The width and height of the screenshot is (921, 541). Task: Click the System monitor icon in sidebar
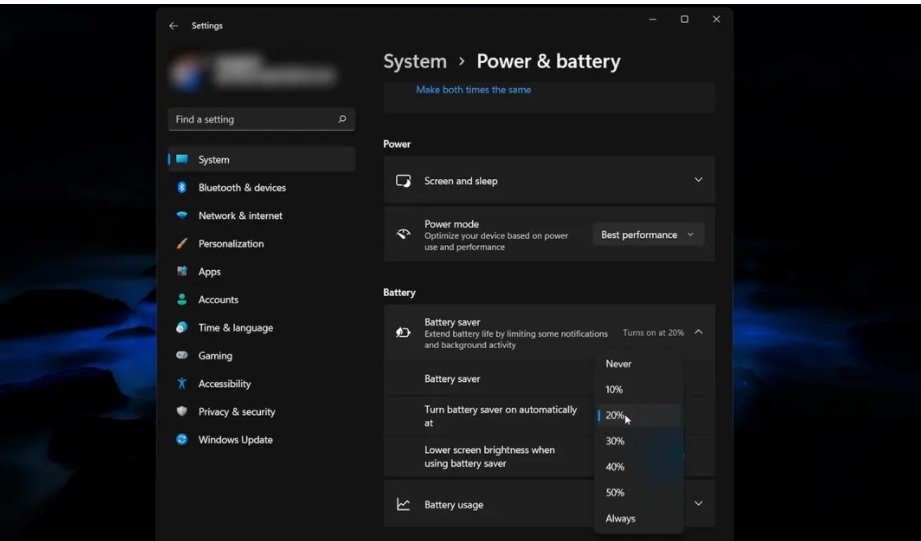pos(182,159)
